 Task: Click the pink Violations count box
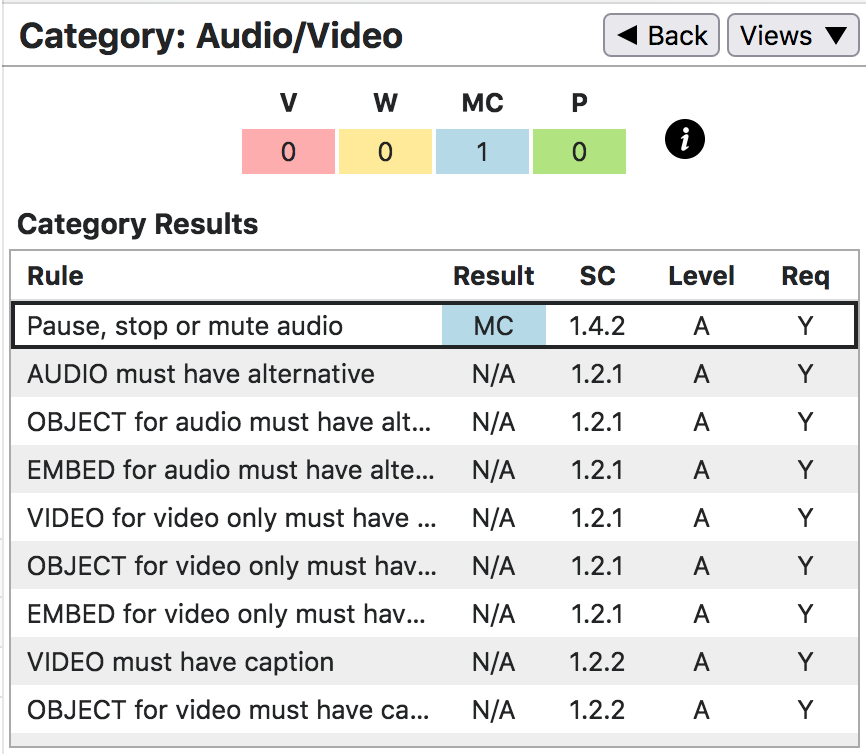click(288, 152)
